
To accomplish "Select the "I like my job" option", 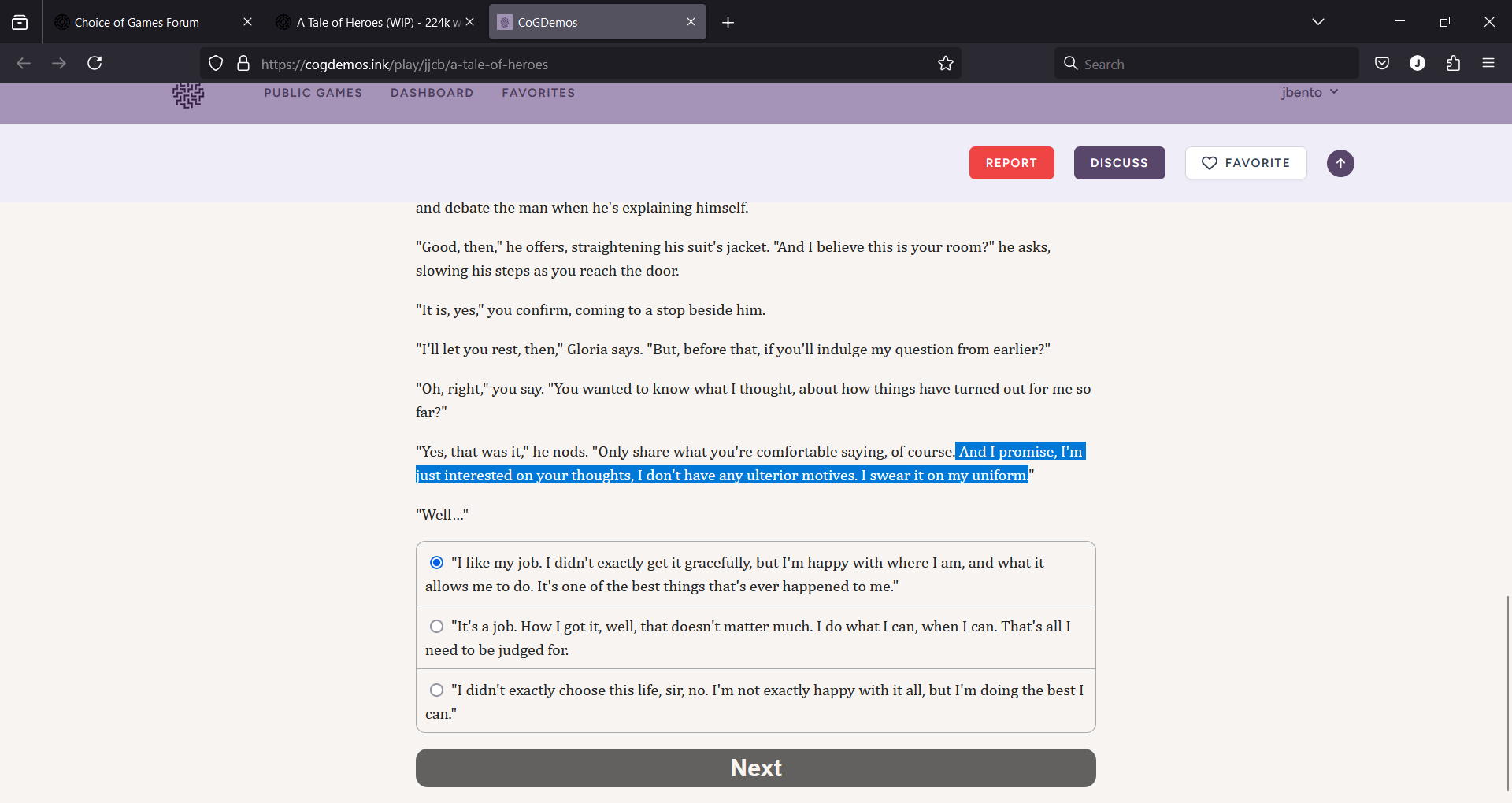I will (755, 574).
